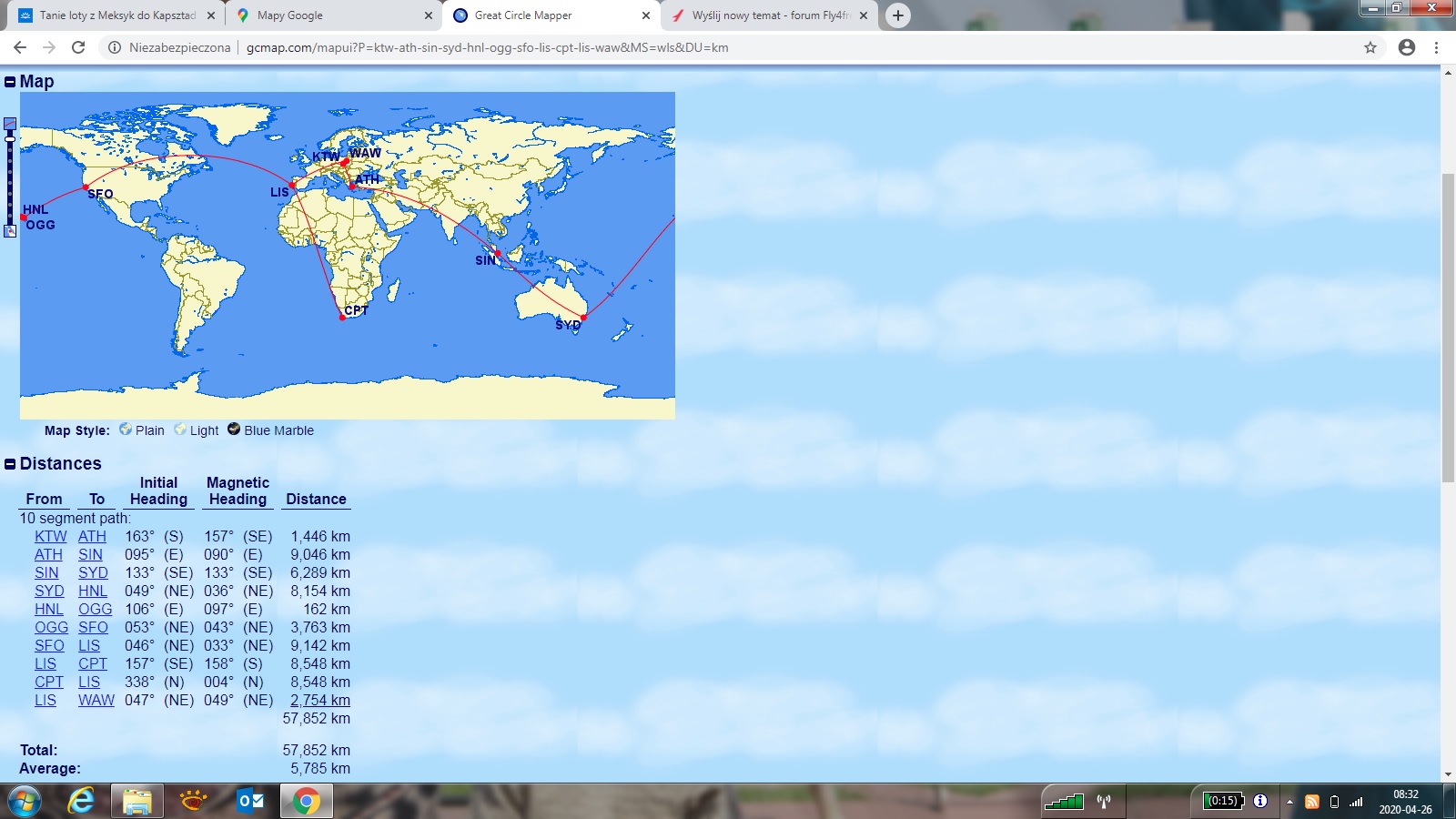
Task: Bookmark this page with the star
Action: (1370, 47)
